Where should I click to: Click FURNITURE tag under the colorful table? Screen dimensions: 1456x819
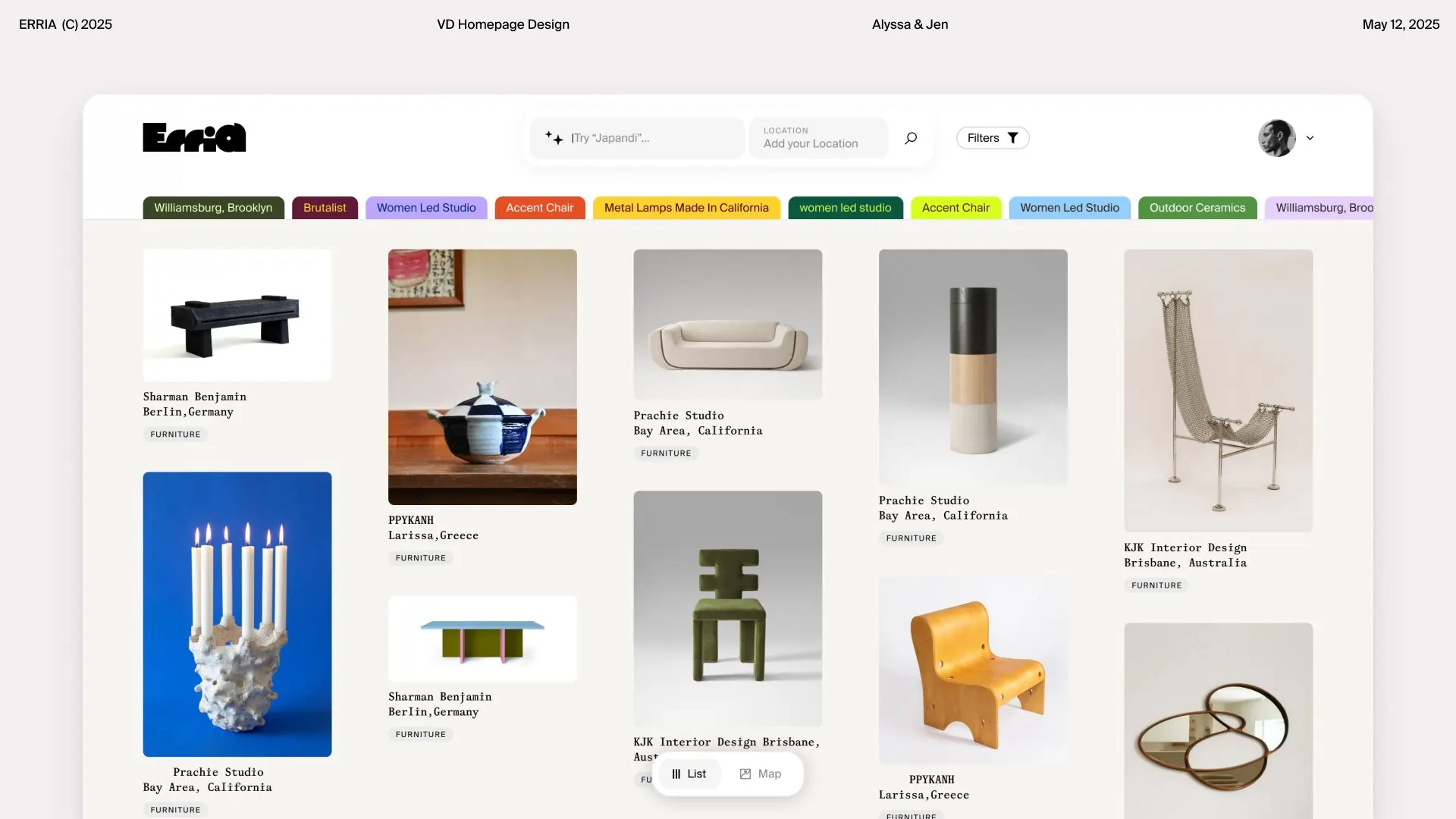pos(421,734)
